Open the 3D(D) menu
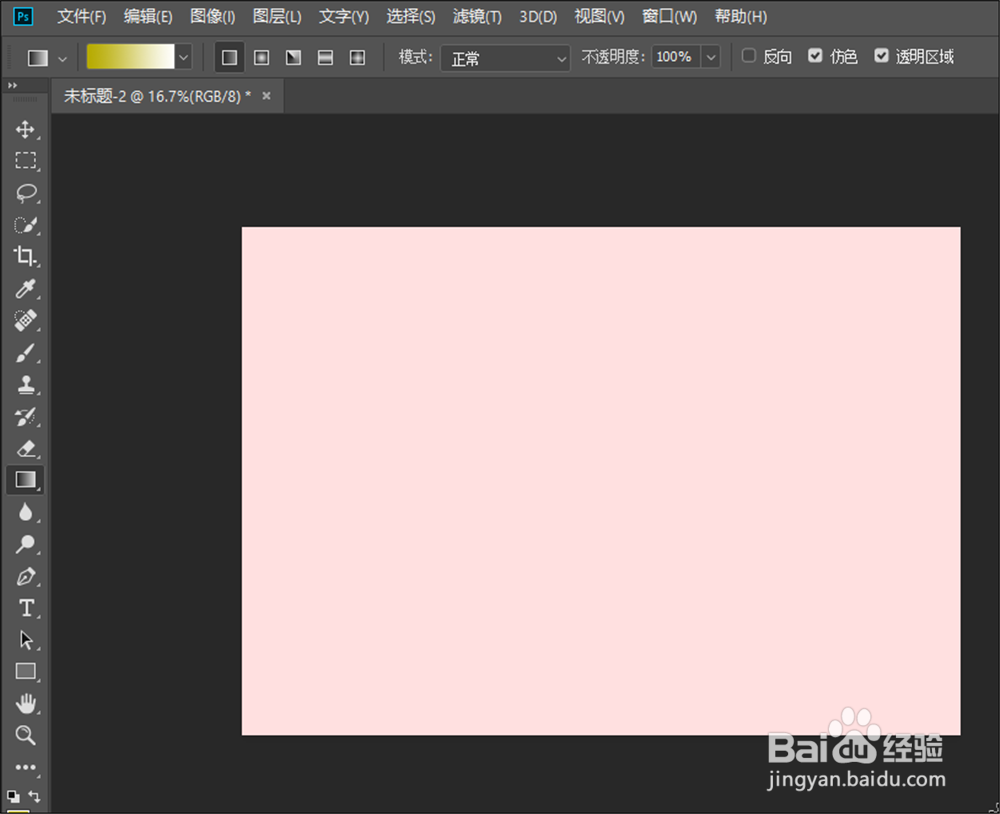1000x814 pixels. [x=538, y=17]
